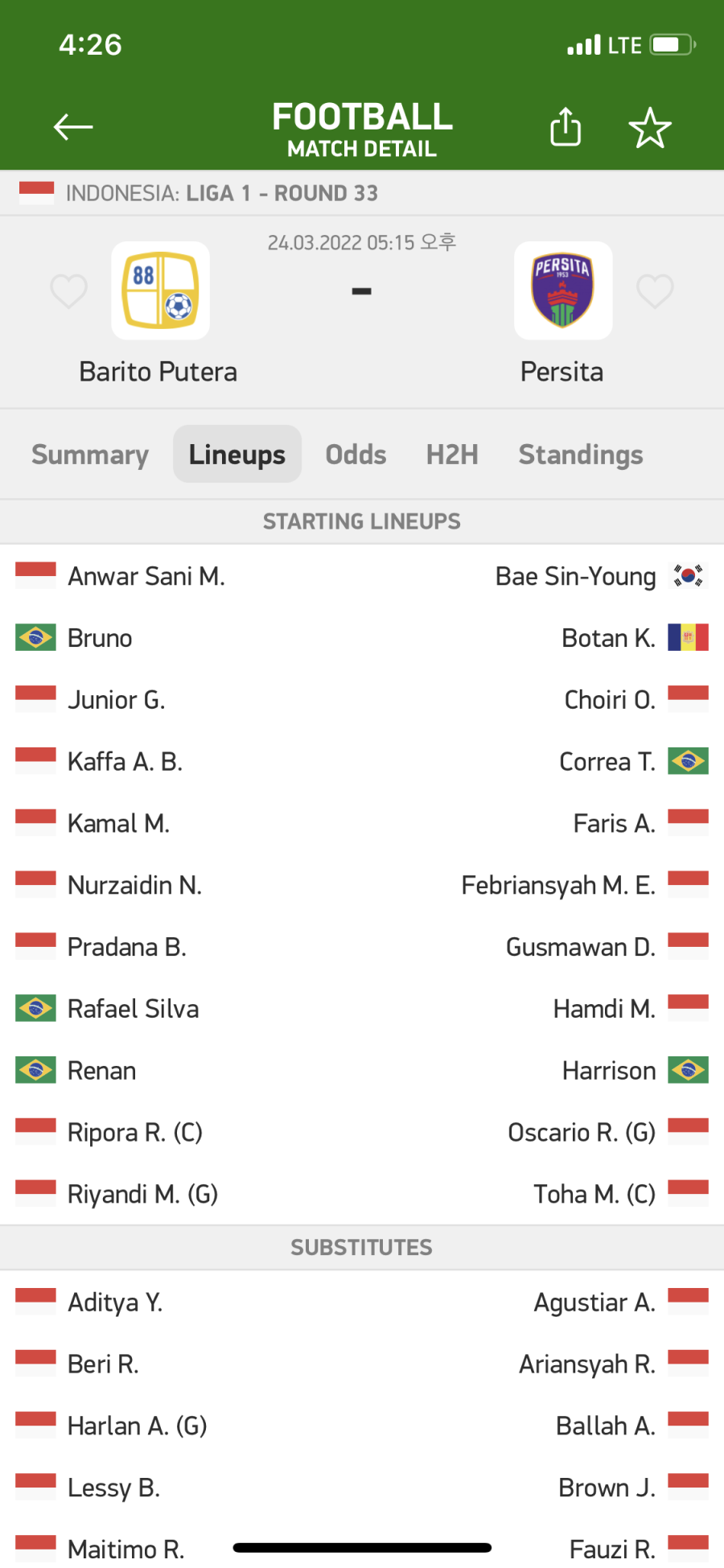Screen dimensions: 724x1568
Task: Switch to the Summary tab
Action: pyautogui.click(x=90, y=455)
